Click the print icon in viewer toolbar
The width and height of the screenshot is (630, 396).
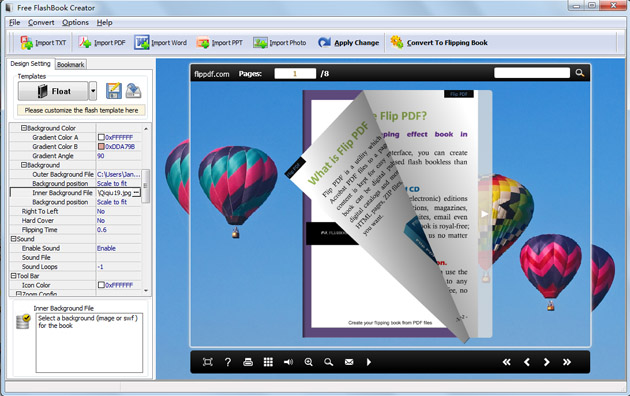248,362
